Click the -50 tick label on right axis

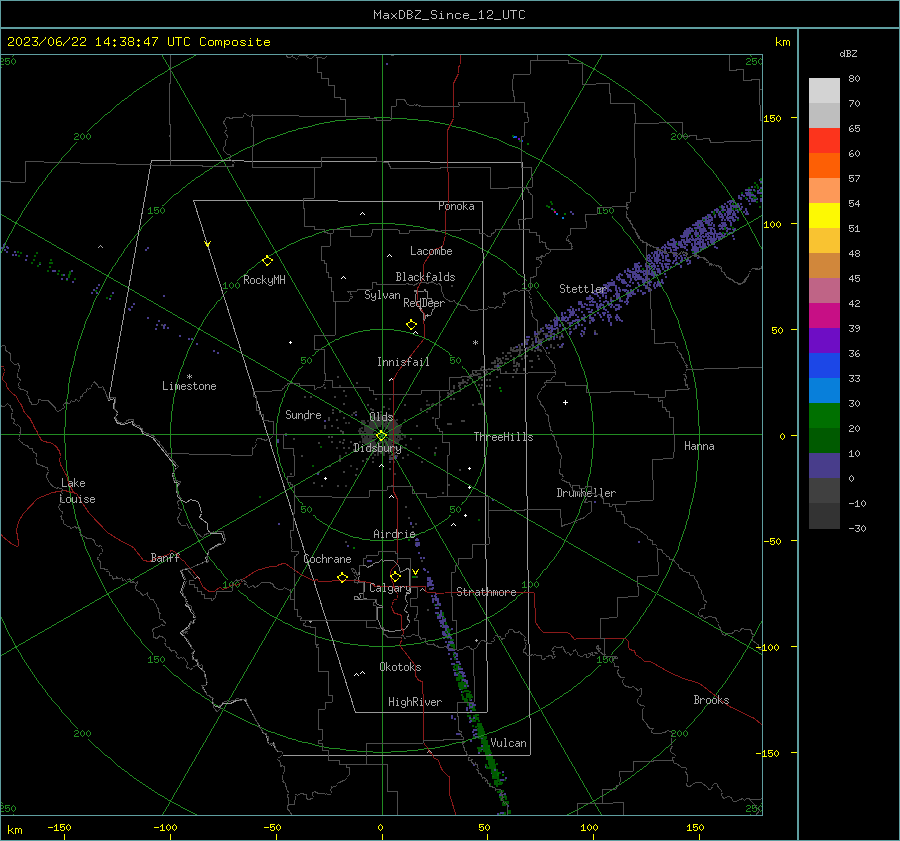[x=772, y=541]
